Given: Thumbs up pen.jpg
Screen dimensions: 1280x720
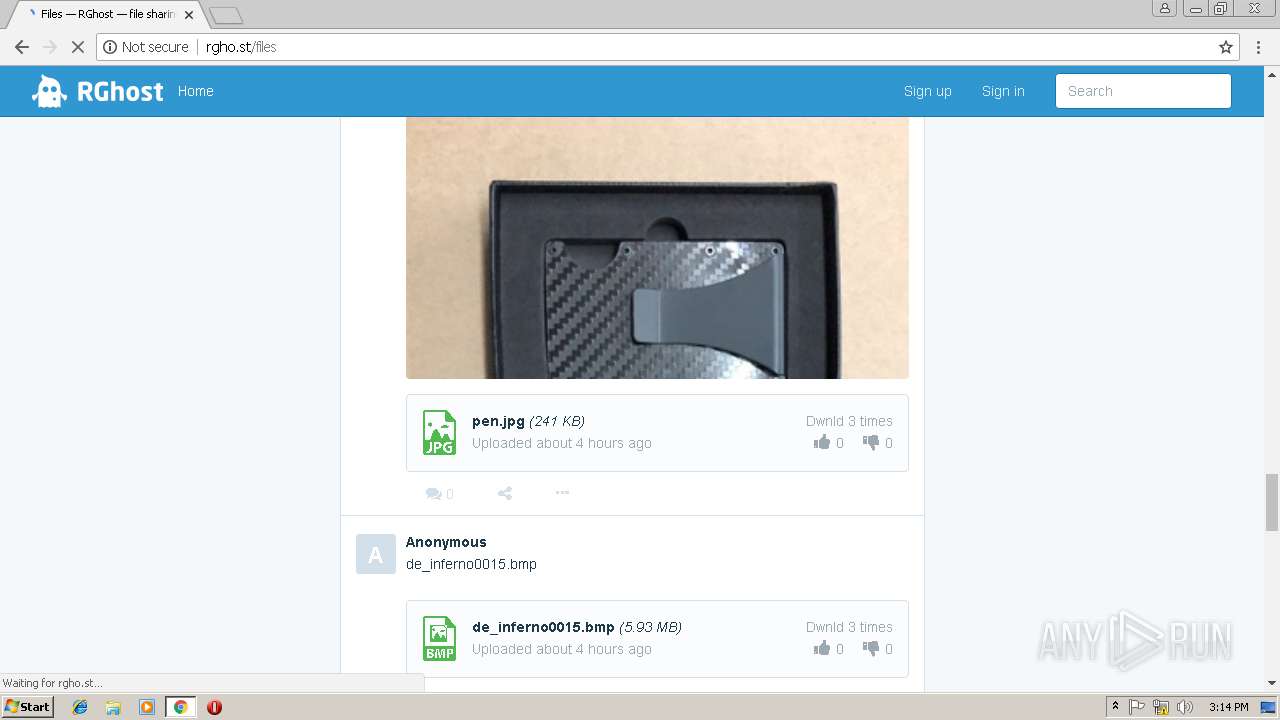Looking at the screenshot, I should (822, 442).
